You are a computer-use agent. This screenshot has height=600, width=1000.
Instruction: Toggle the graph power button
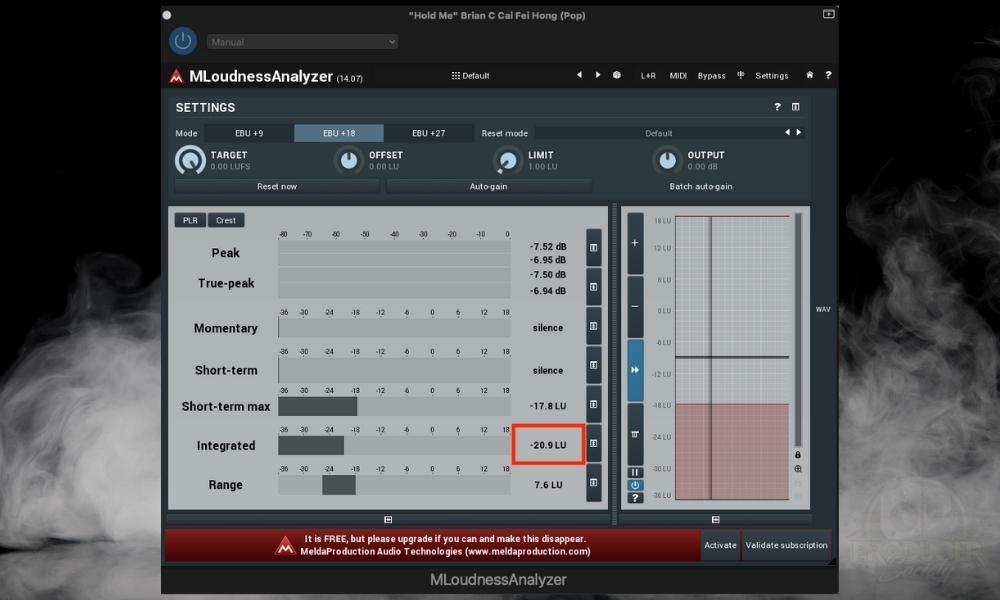pos(635,485)
